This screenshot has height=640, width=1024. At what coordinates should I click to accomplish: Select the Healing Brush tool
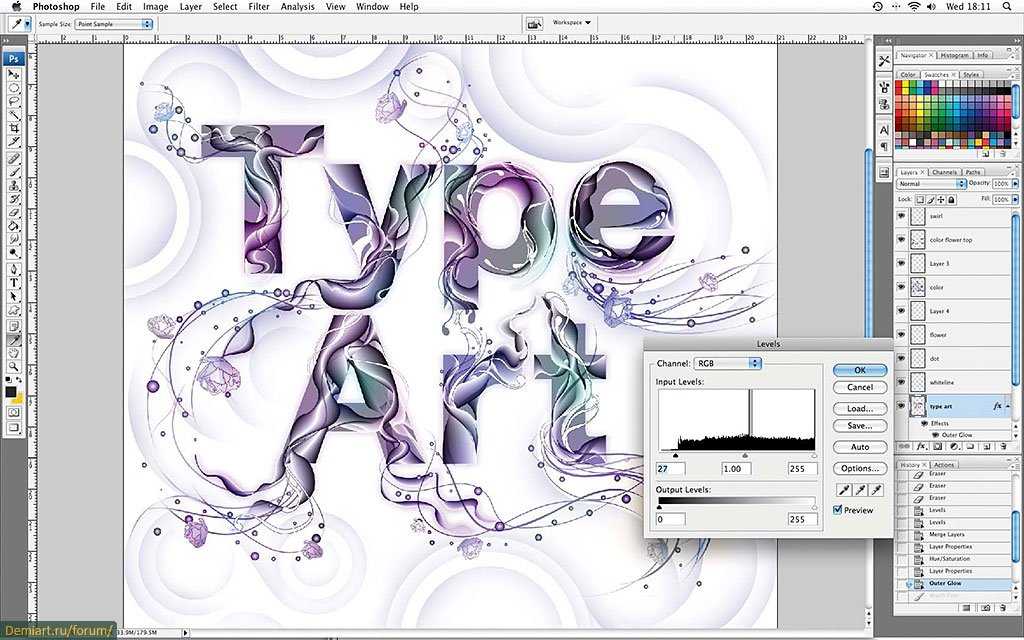[x=14, y=157]
